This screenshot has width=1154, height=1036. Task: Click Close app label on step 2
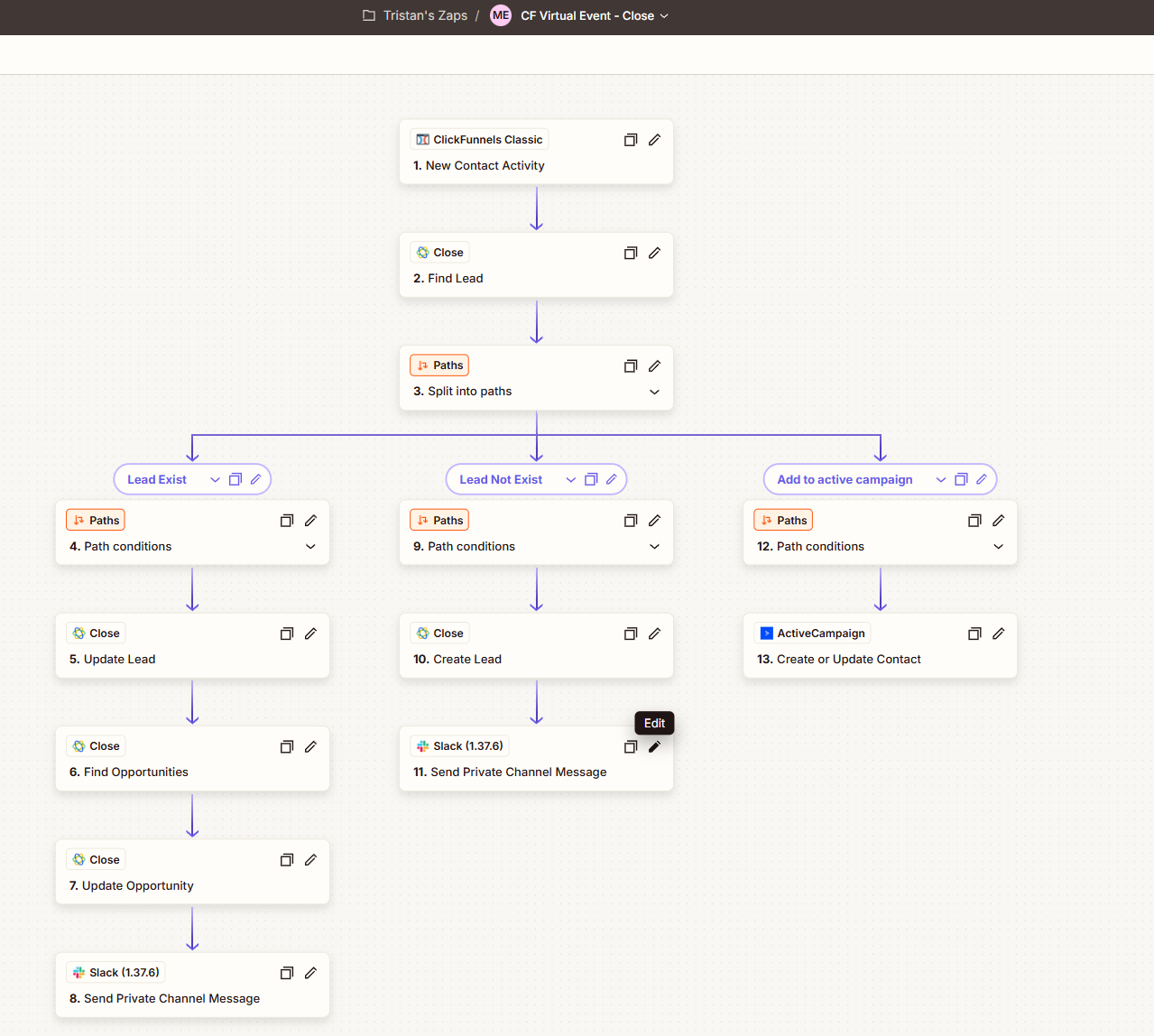click(439, 253)
